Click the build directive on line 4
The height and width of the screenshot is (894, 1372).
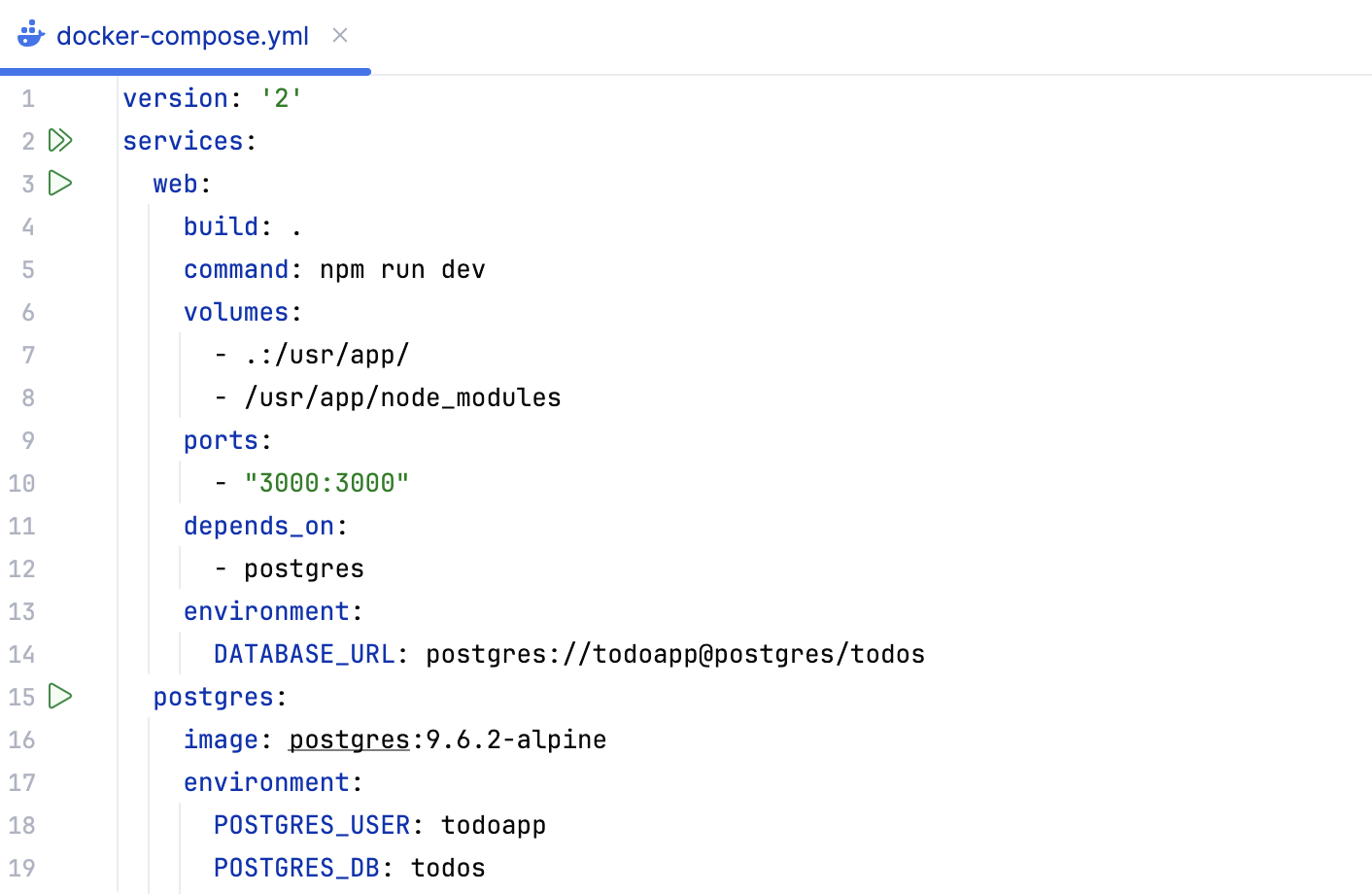[221, 225]
